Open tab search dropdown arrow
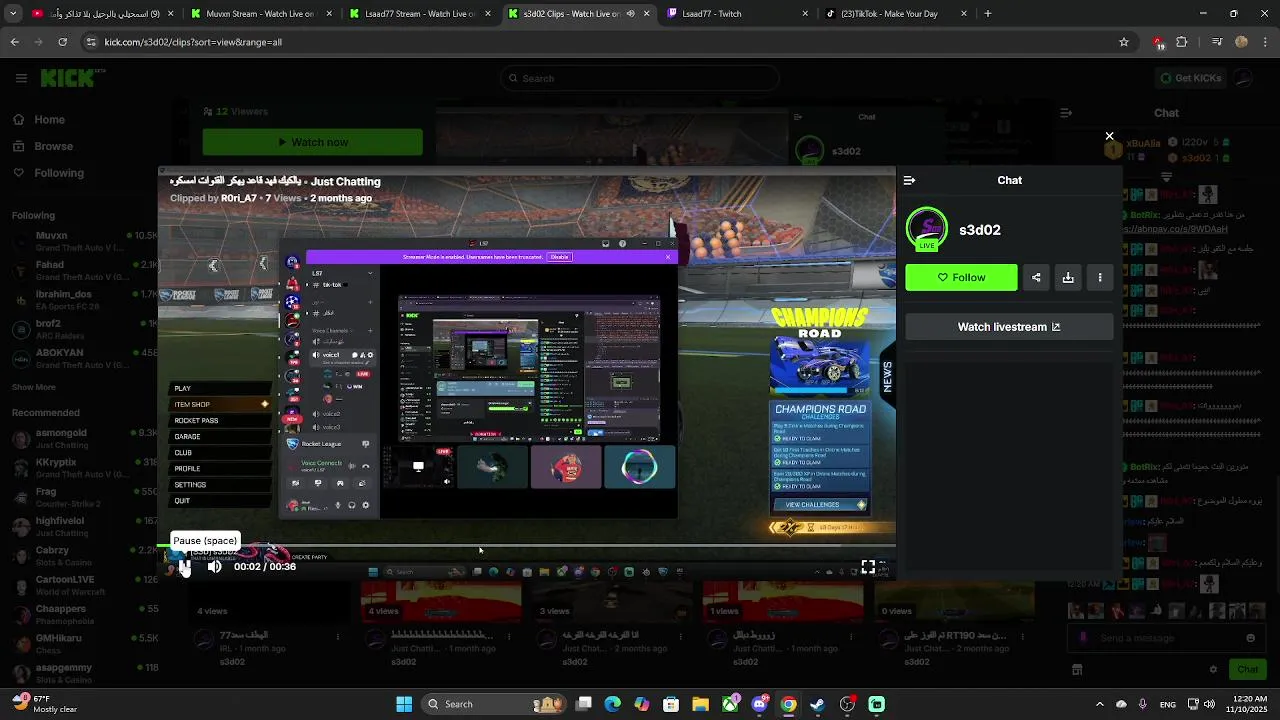The image size is (1280, 720). pyautogui.click(x=14, y=14)
